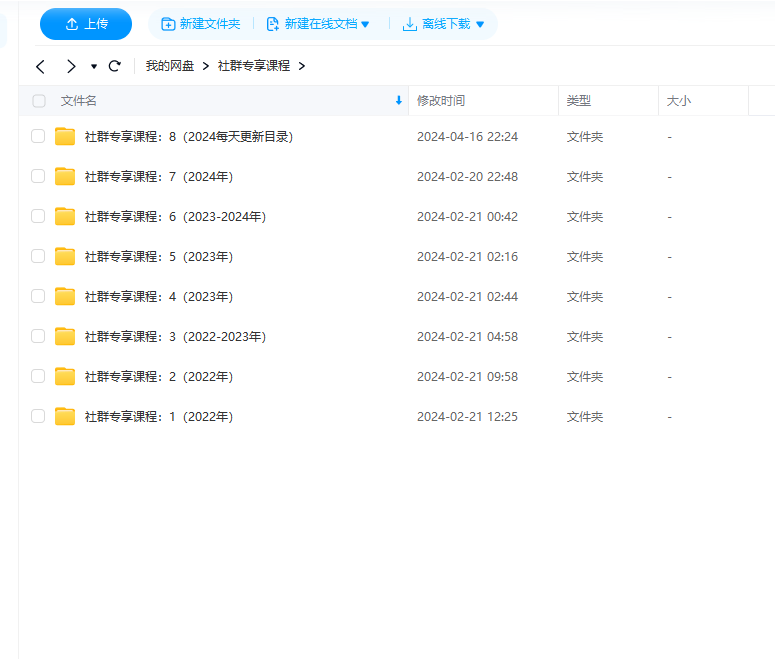Click the date 2024-02-20 22:48
Screen dimensions: 775x659
click(x=467, y=177)
